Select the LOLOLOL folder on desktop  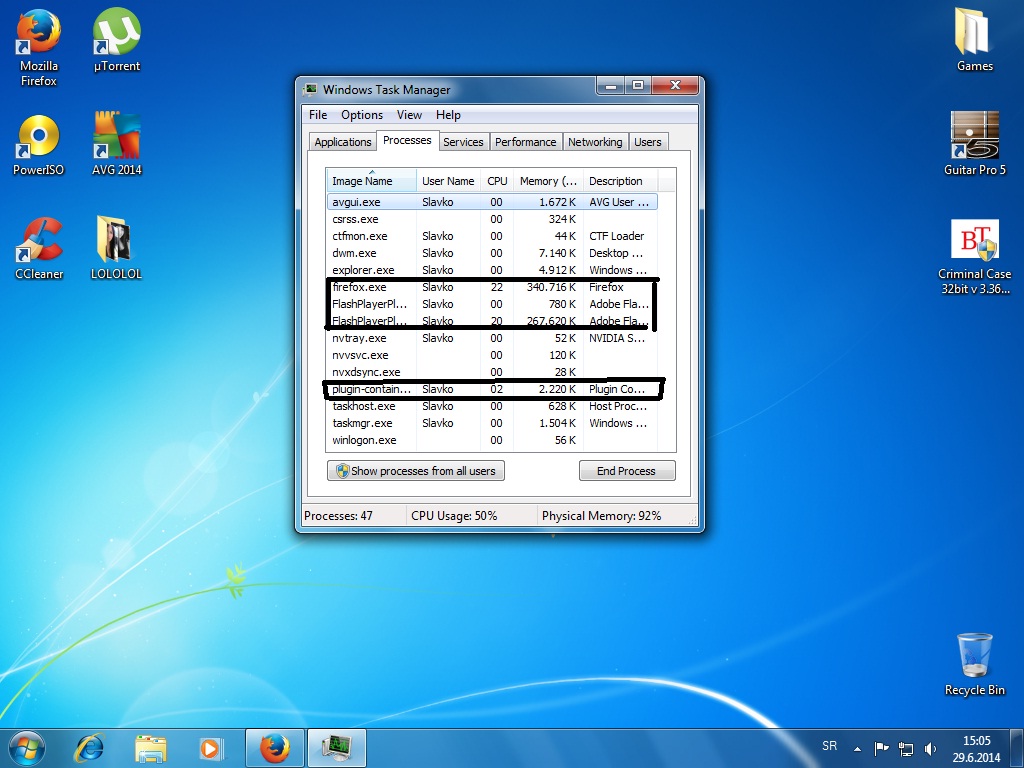117,243
